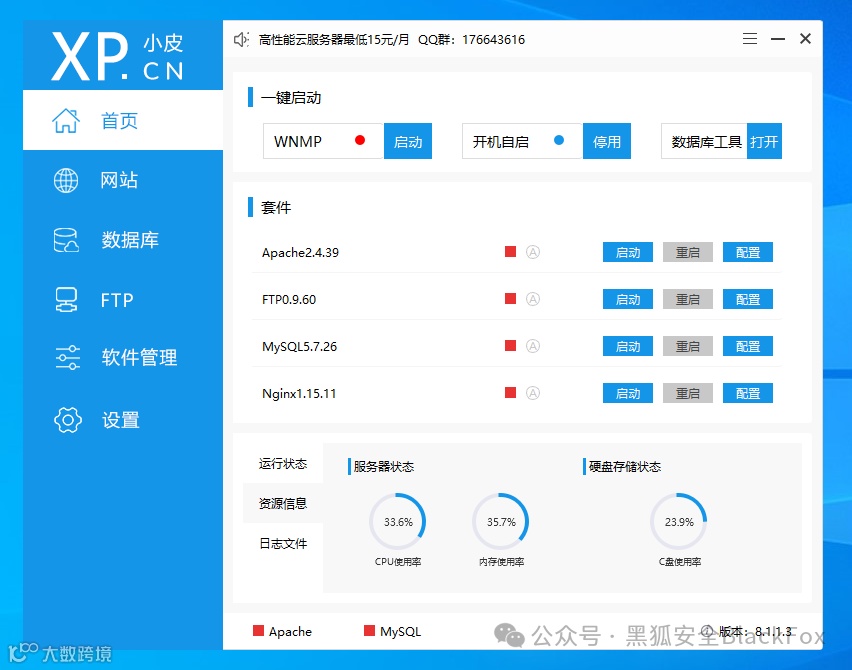Restart FTP0.9.60 with 重启
Screen dimensions: 852x670
688,299
